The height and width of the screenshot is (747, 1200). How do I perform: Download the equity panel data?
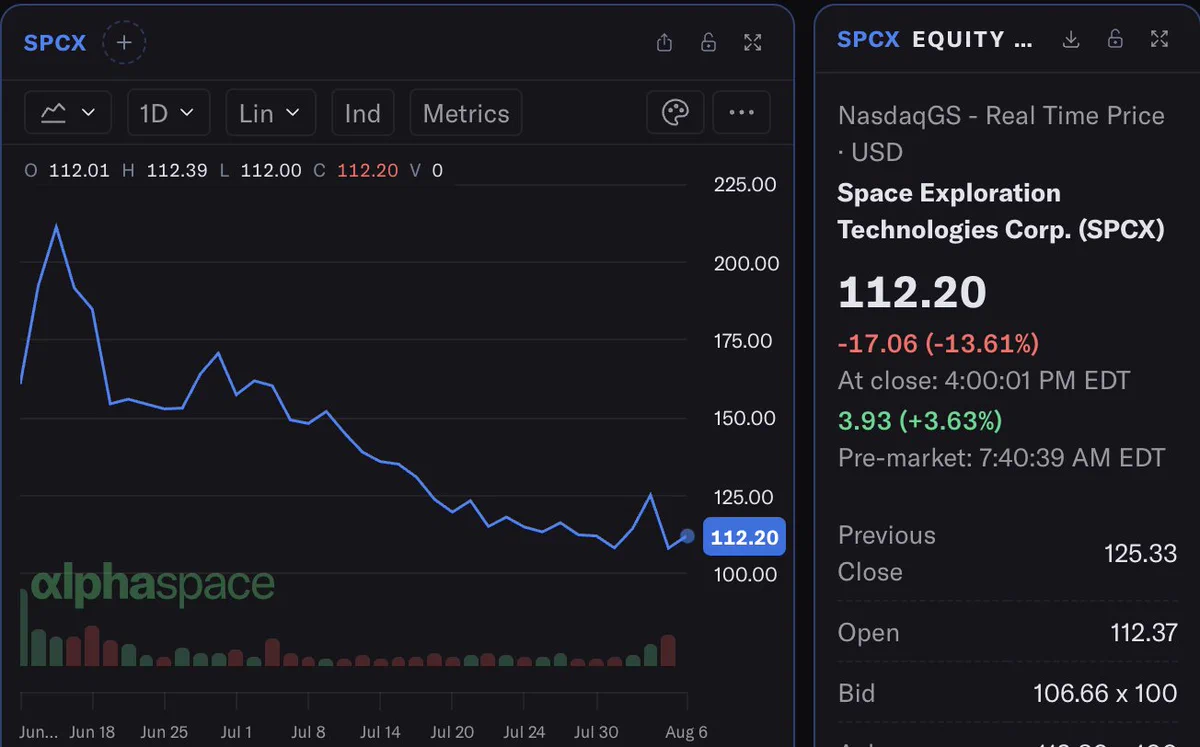click(1071, 39)
